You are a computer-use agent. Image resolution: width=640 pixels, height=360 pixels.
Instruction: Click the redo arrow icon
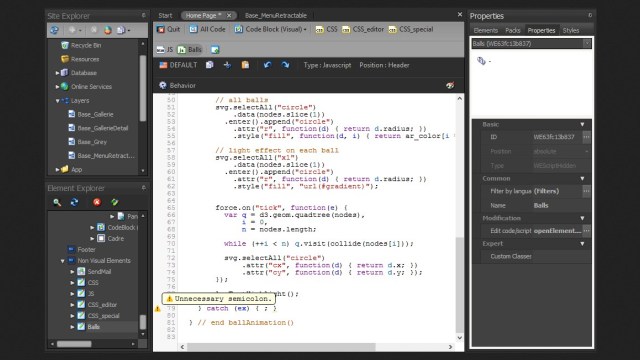coord(285,65)
